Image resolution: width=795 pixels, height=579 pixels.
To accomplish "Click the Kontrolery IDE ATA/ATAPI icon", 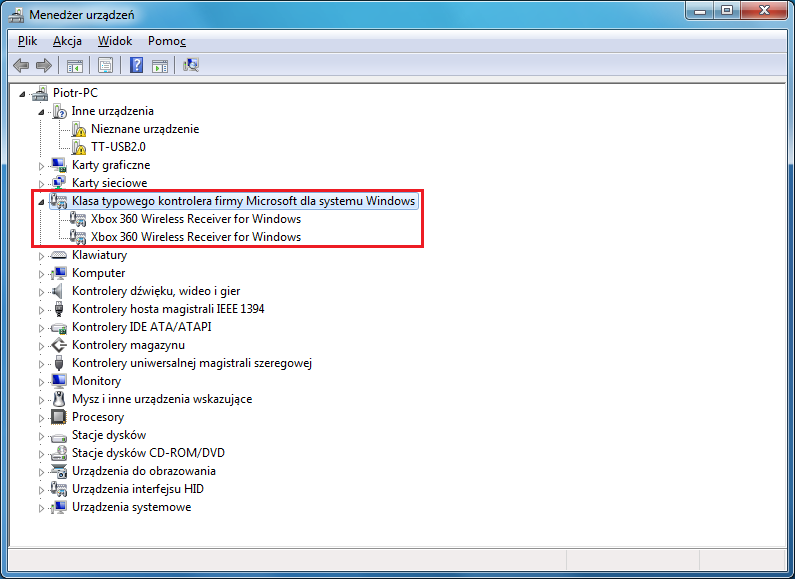I will coord(59,328).
